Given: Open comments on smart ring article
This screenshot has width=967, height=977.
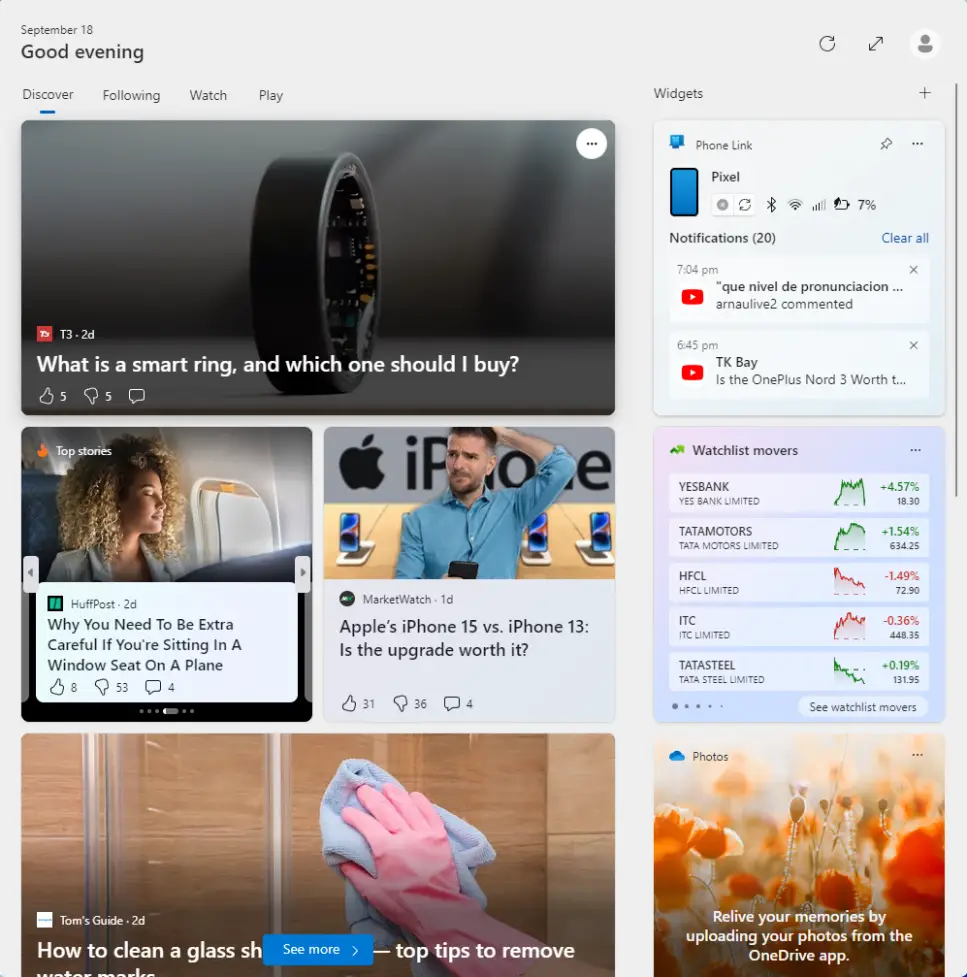Looking at the screenshot, I should point(136,396).
